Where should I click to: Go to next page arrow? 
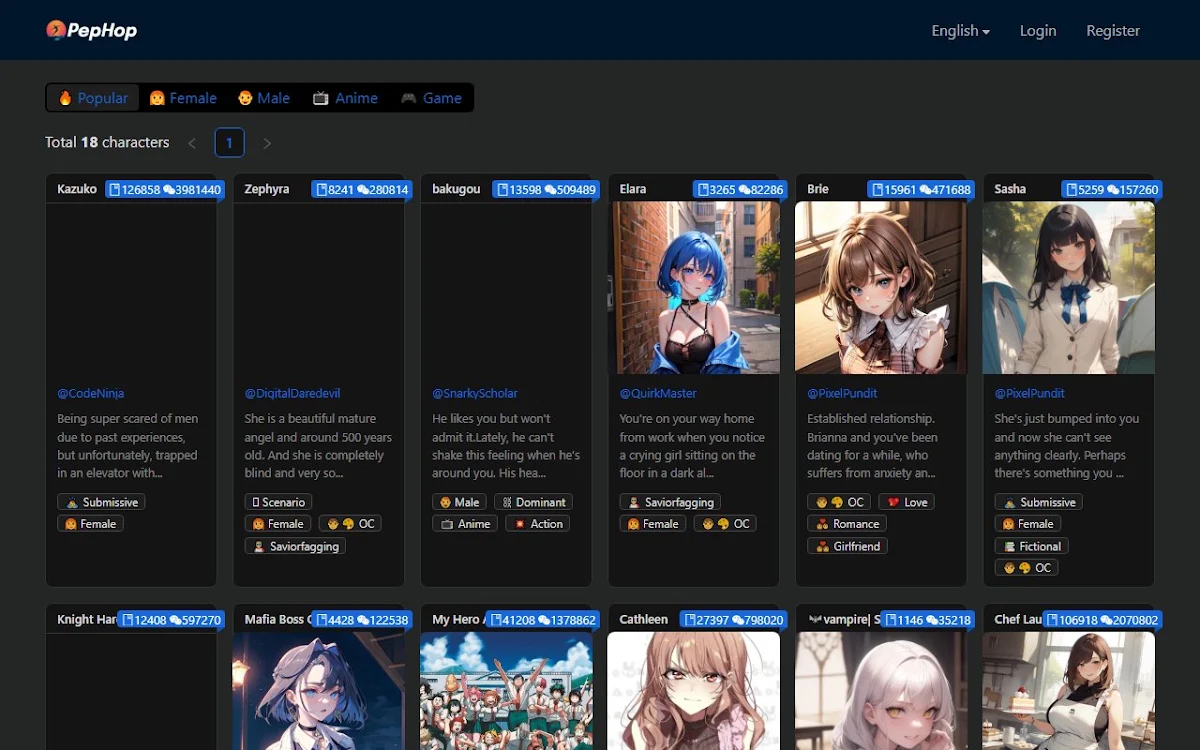click(267, 143)
